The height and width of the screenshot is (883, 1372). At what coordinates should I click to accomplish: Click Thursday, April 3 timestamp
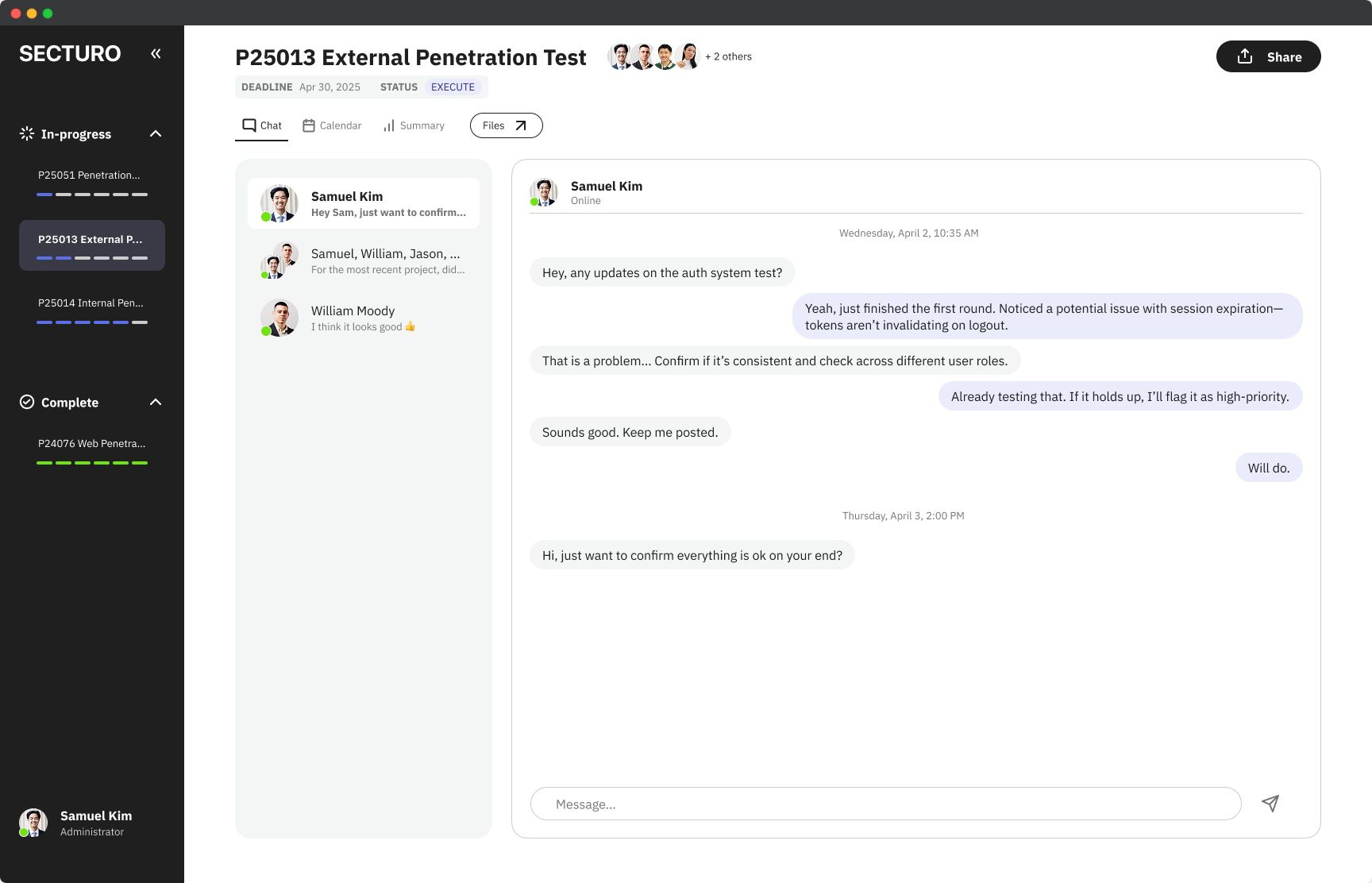coord(904,515)
